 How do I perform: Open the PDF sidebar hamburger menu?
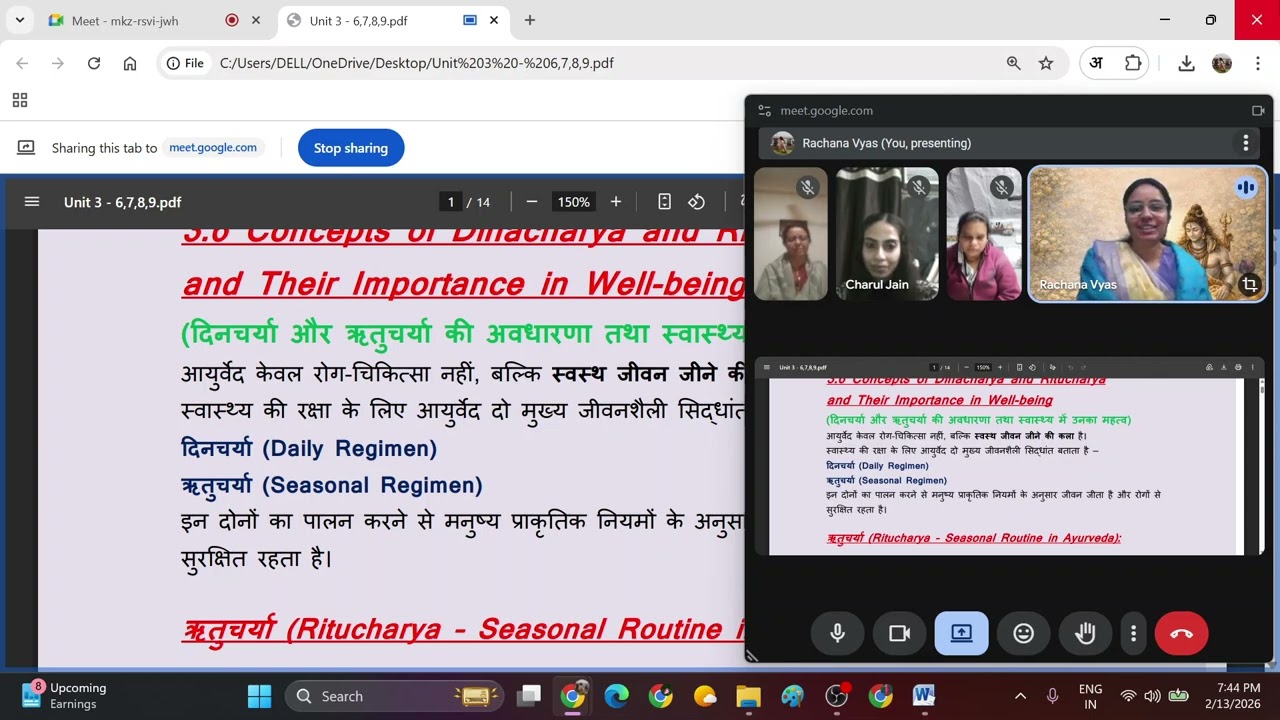pos(32,202)
